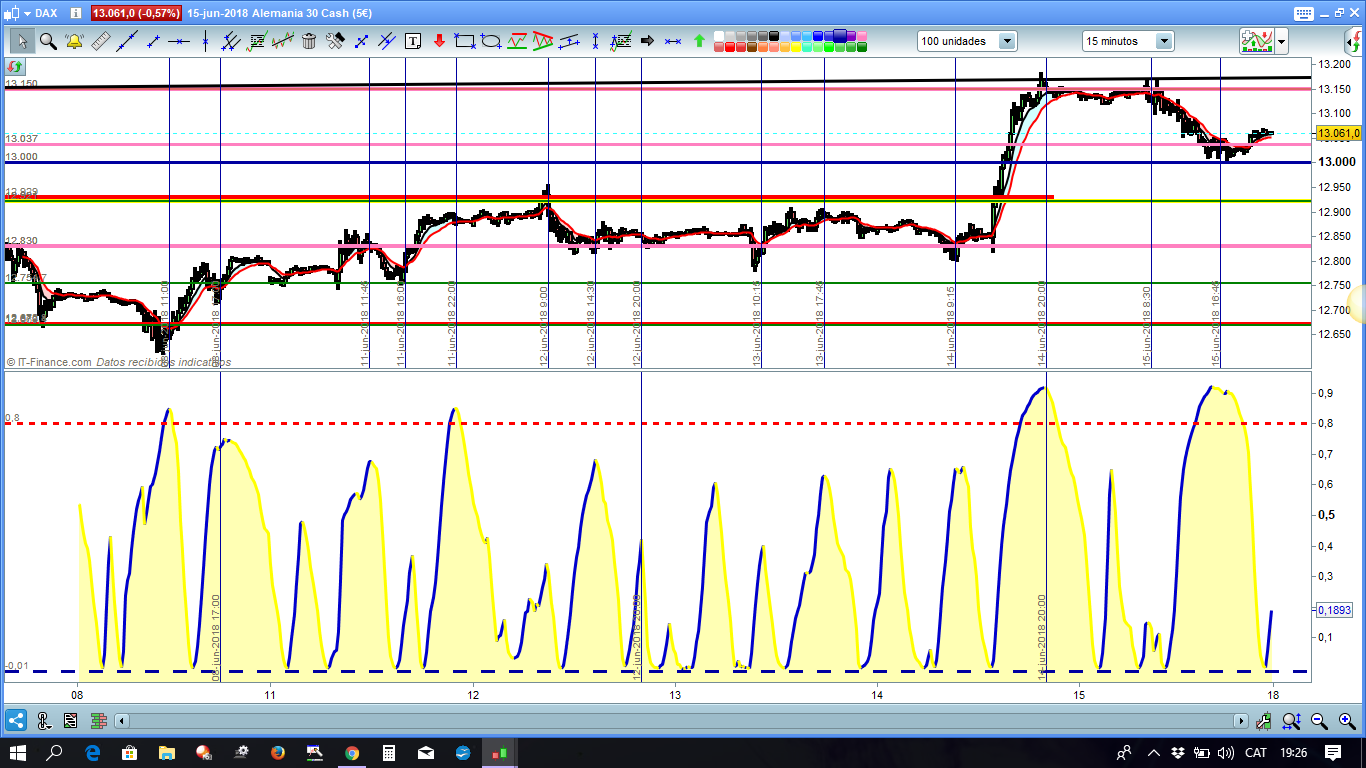1366x768 pixels.
Task: Select the magnifying glass zoom tool
Action: [x=48, y=41]
